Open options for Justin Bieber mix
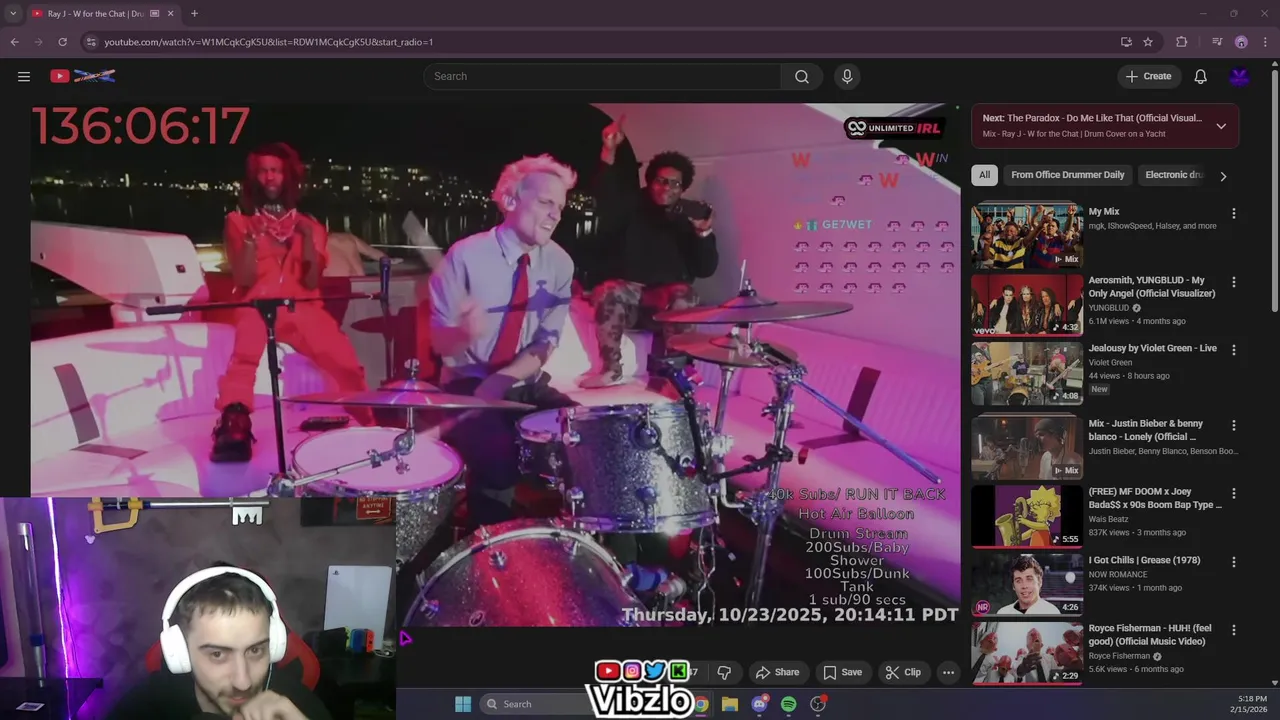 (1233, 425)
